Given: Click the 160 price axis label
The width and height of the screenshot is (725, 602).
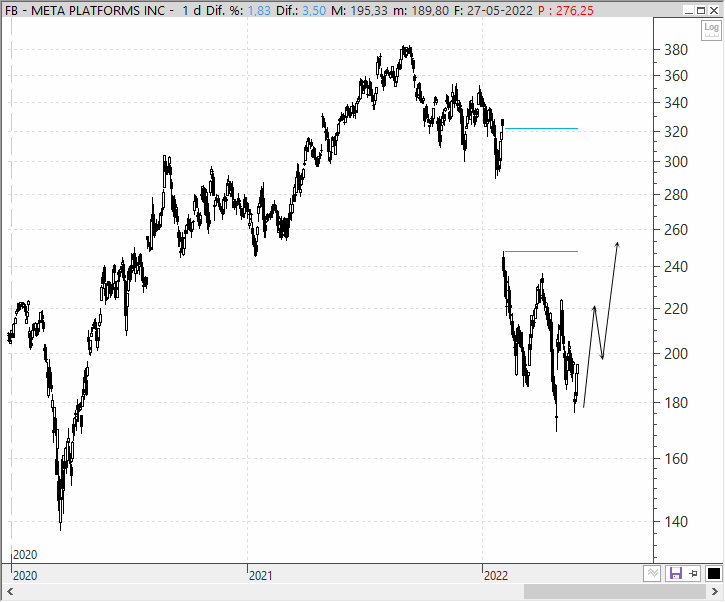Looking at the screenshot, I should click(676, 459).
